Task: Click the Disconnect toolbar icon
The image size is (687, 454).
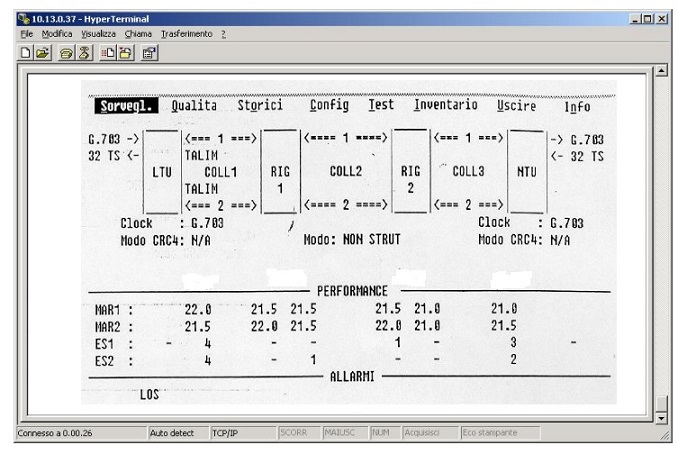Action: pyautogui.click(x=83, y=53)
